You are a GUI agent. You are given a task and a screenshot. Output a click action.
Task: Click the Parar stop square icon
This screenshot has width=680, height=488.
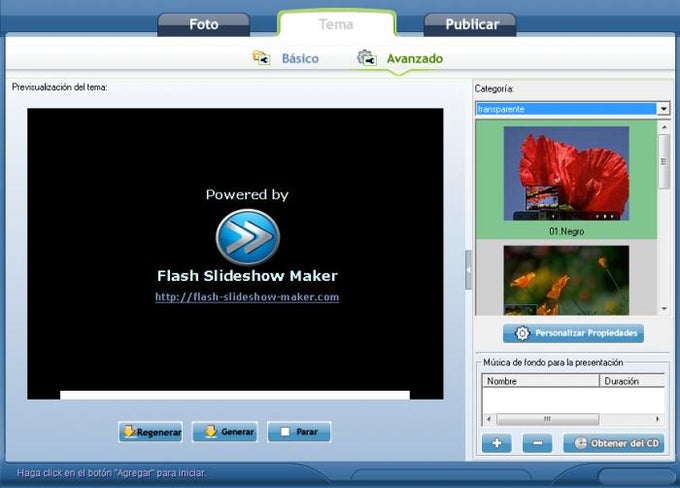285,432
